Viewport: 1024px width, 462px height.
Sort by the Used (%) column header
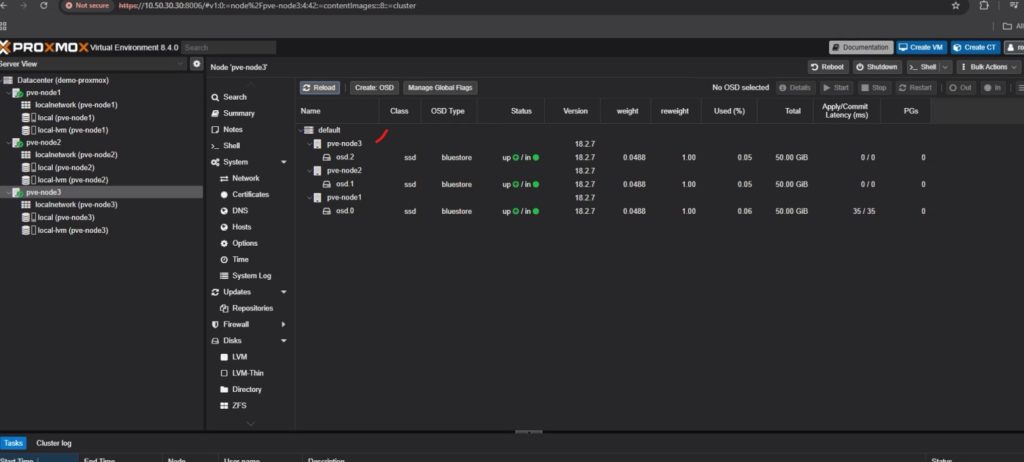729,111
